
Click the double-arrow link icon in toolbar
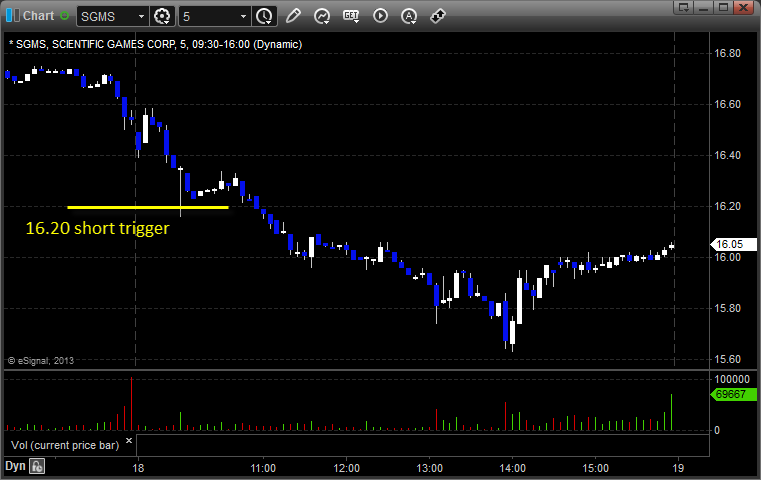click(438, 16)
